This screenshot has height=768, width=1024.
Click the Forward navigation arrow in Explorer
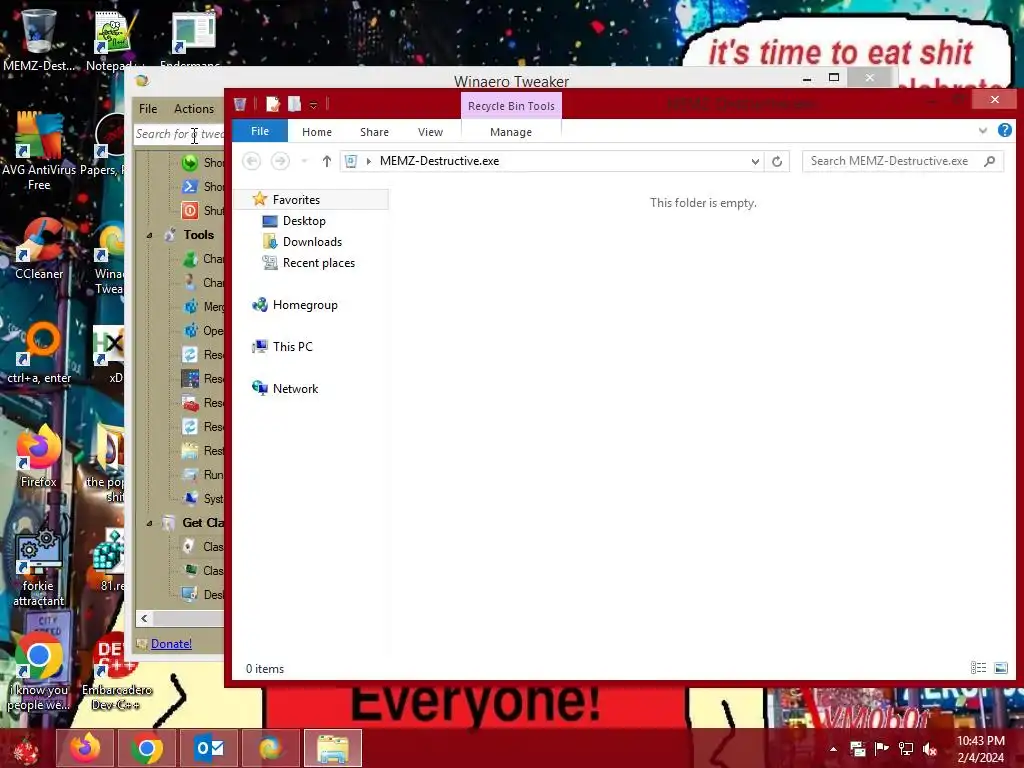click(280, 161)
